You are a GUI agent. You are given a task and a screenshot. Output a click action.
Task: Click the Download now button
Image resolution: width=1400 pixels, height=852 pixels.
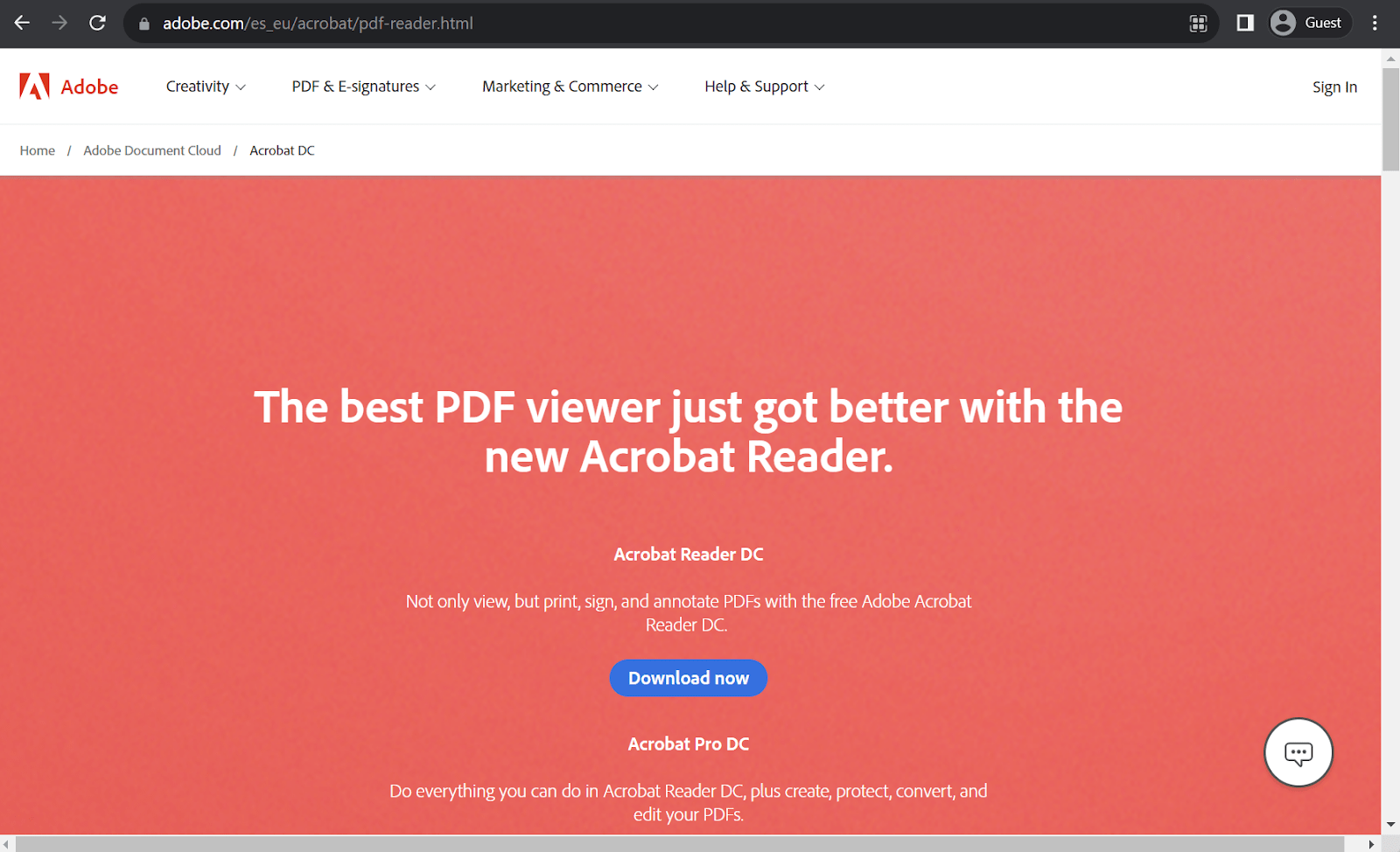pos(688,678)
